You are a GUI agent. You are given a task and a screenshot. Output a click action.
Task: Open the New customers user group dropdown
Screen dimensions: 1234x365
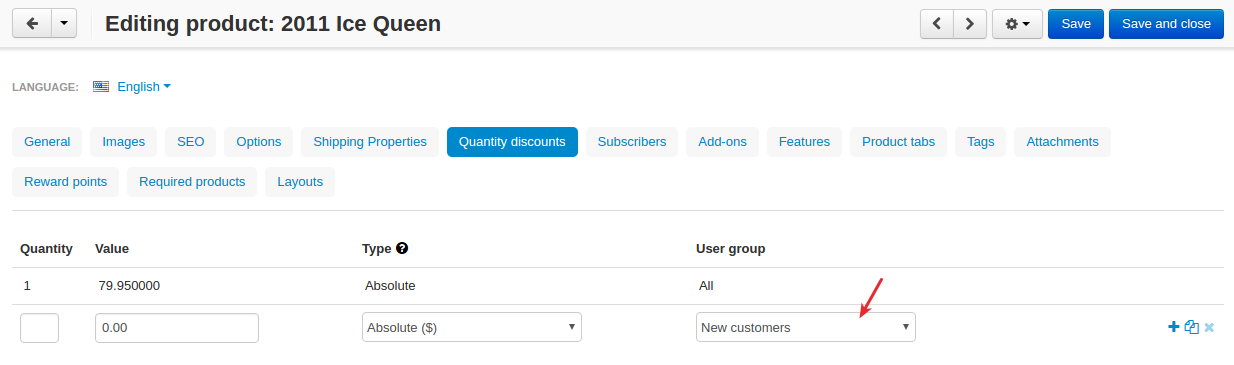point(806,327)
